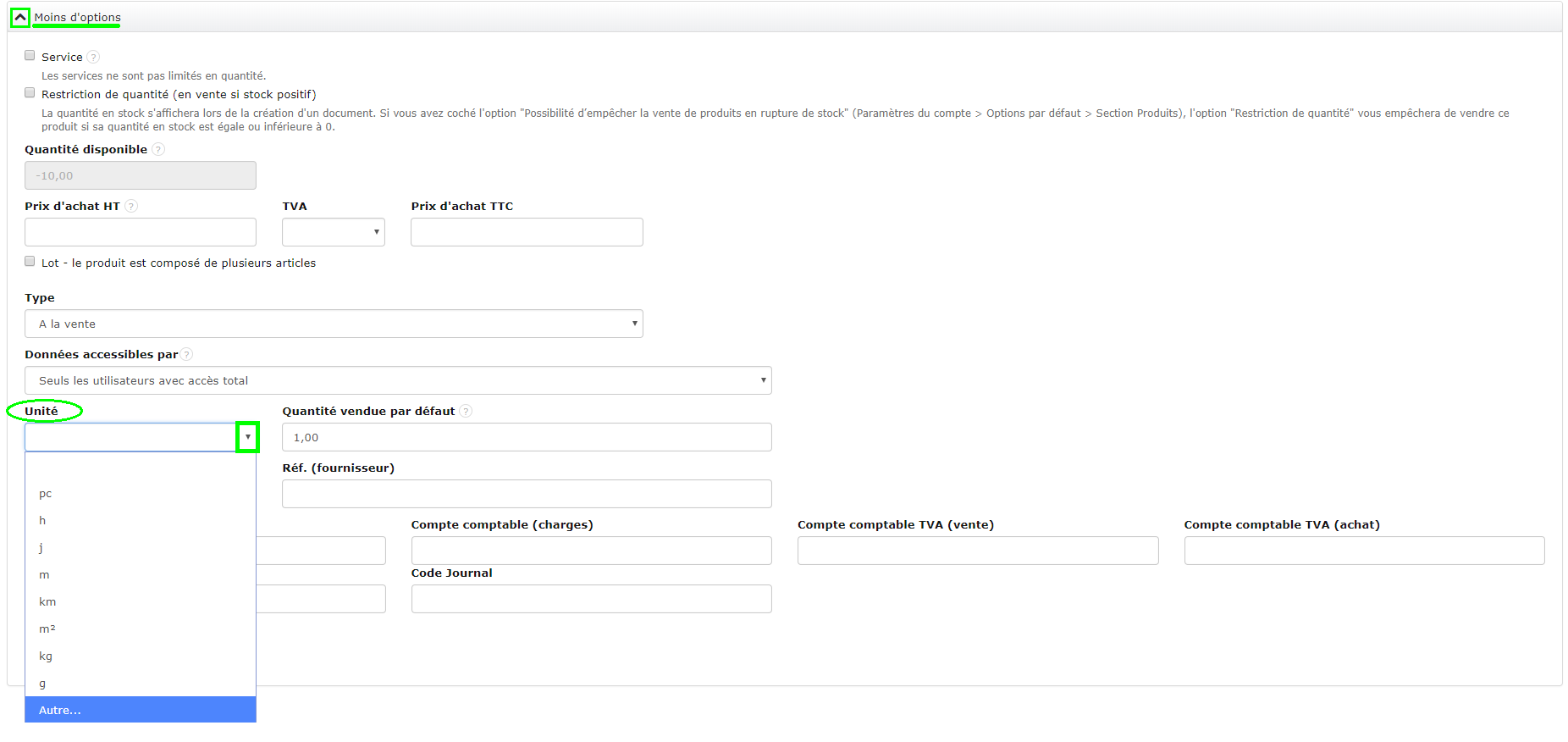
Task: Enable the Service checkbox
Action: [x=30, y=56]
